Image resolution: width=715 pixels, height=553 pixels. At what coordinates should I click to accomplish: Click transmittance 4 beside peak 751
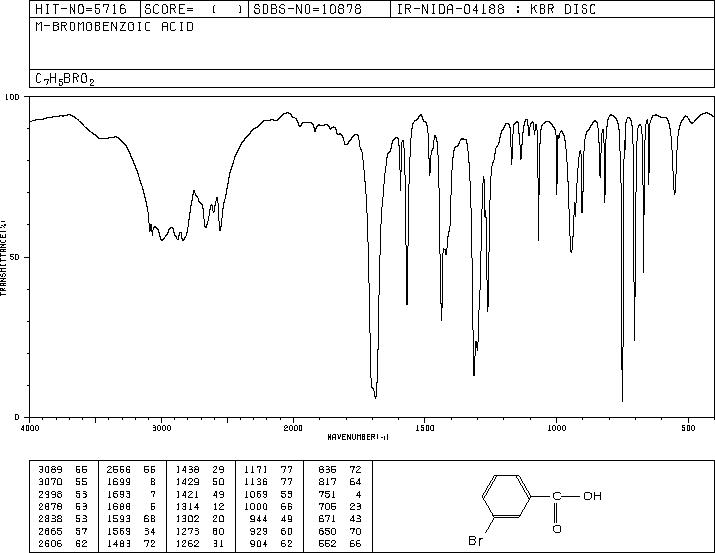tap(358, 494)
